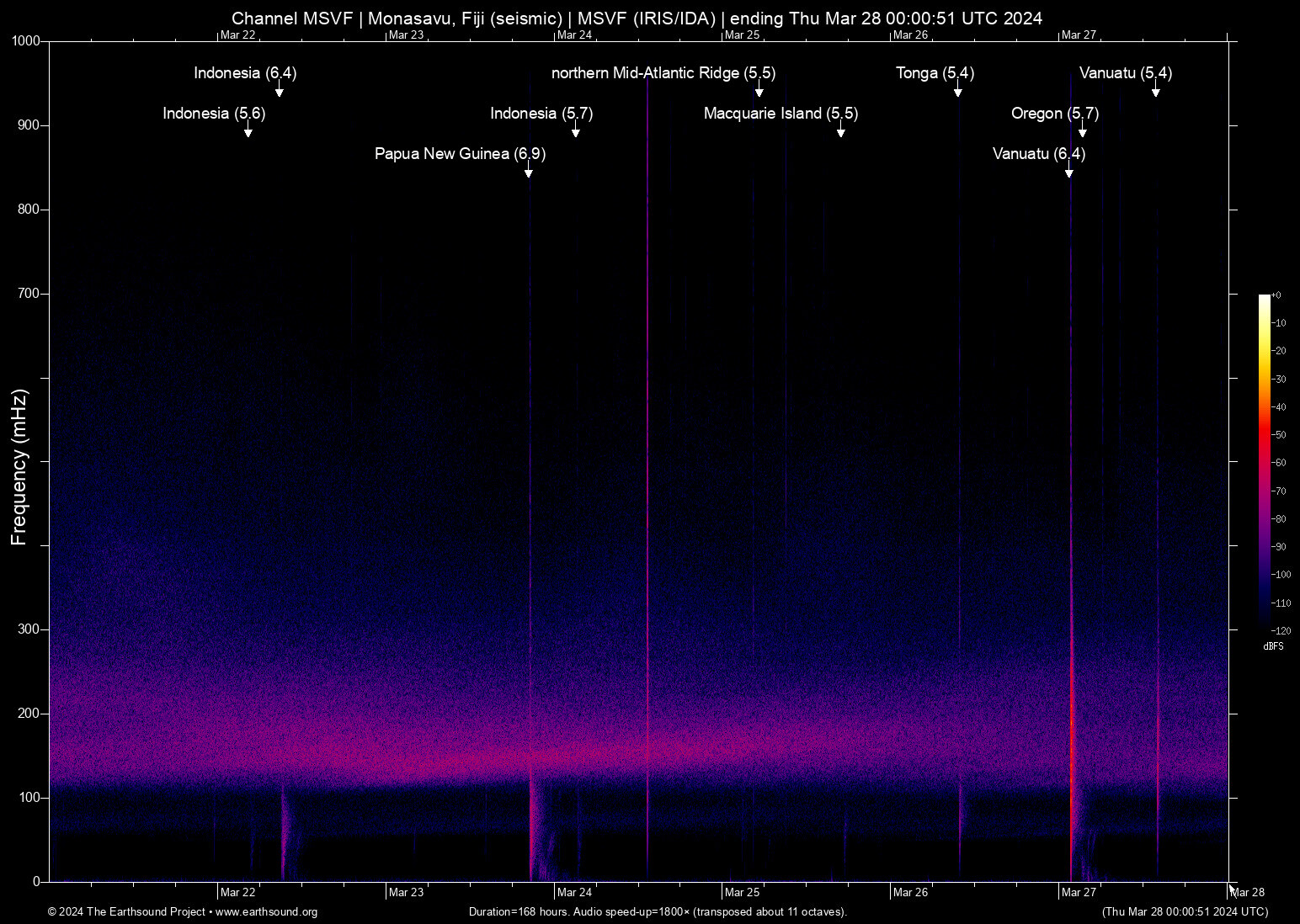Click the arrow under northern Mid-Atlantic Ridge (5.5)
Image resolution: width=1300 pixels, height=924 pixels.
coord(759,90)
